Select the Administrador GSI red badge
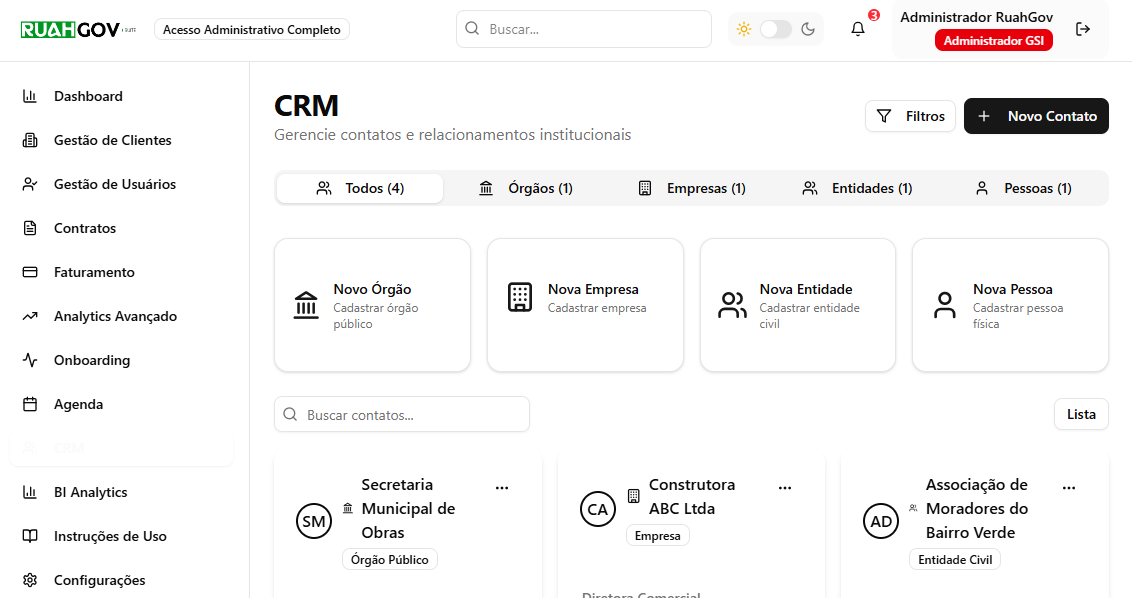 [994, 40]
